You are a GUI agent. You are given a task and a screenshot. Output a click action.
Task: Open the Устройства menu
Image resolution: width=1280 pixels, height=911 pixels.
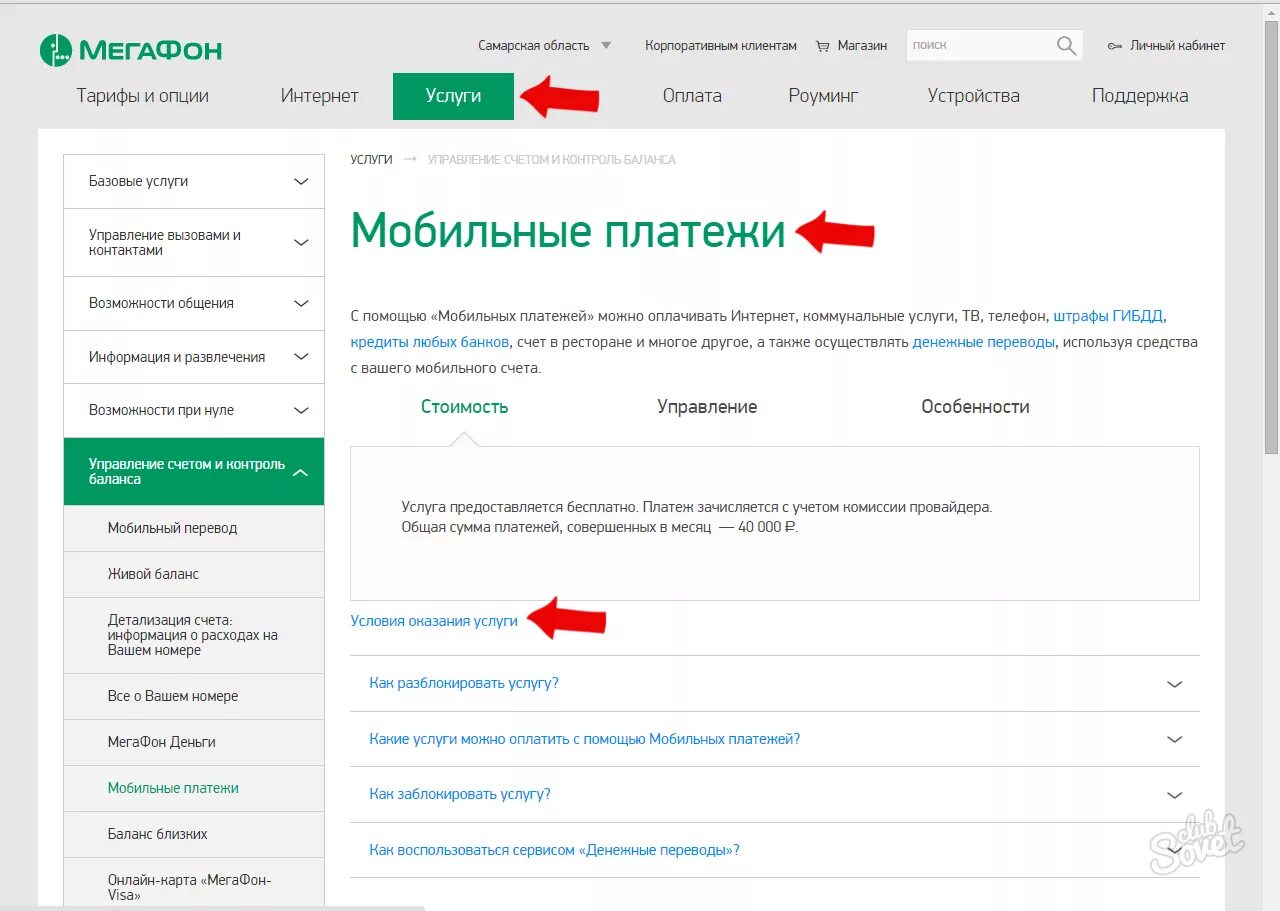point(973,96)
